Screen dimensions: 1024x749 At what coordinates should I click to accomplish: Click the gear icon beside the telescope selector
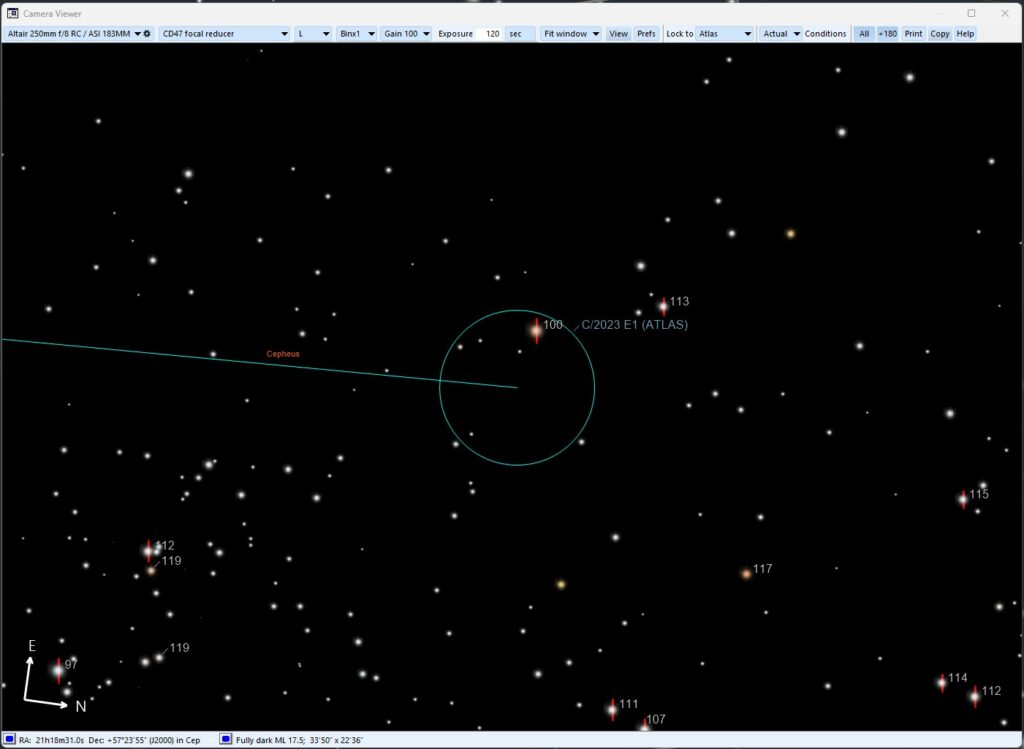click(x=147, y=34)
